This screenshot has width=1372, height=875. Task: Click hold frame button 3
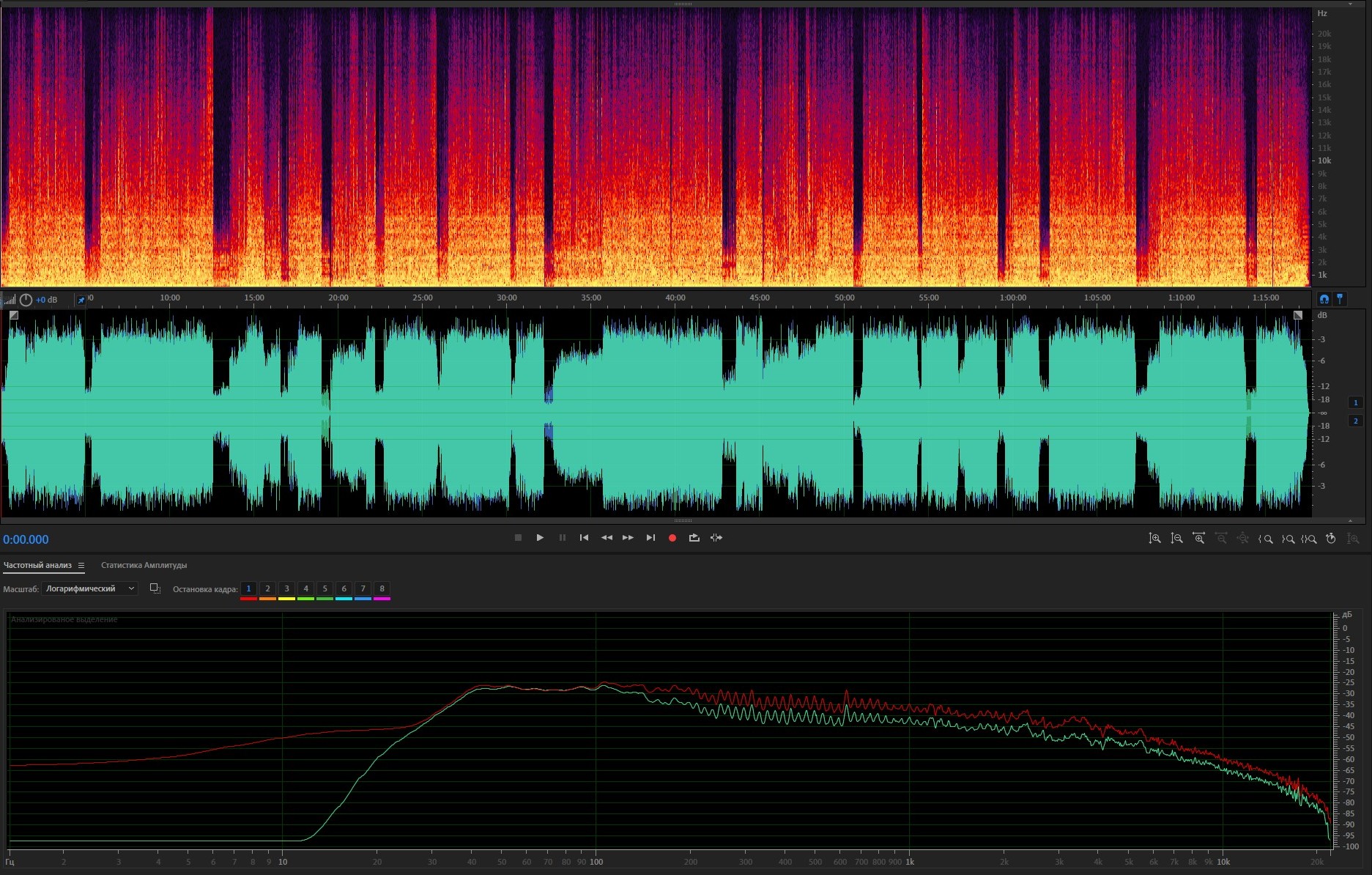coord(286,588)
